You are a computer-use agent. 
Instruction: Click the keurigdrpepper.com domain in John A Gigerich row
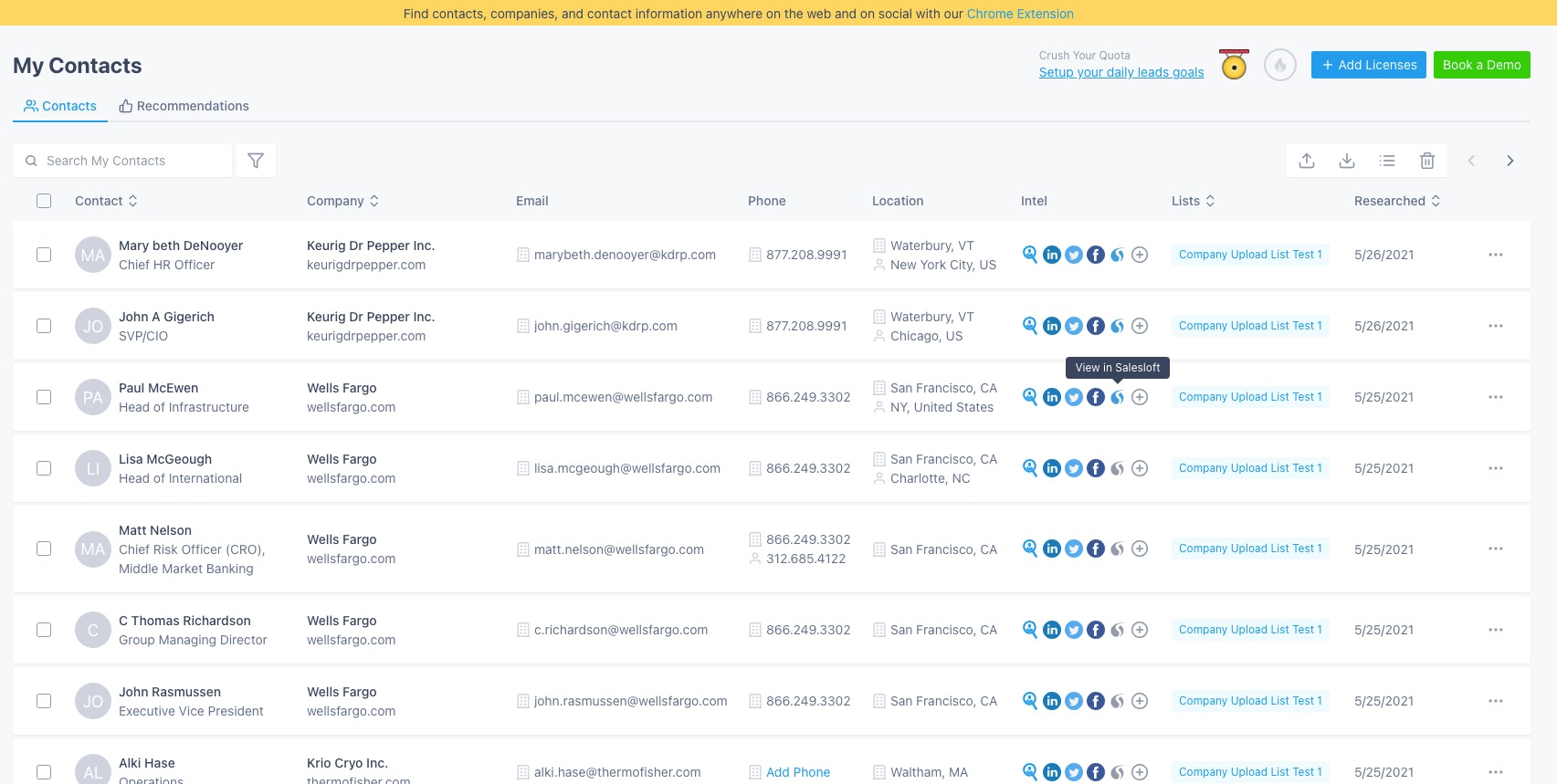pyautogui.click(x=366, y=336)
